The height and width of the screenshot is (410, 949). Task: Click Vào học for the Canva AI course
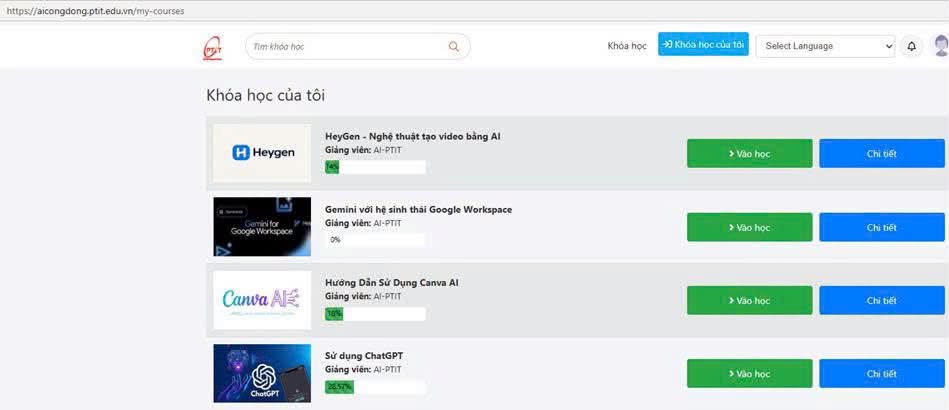tap(749, 300)
